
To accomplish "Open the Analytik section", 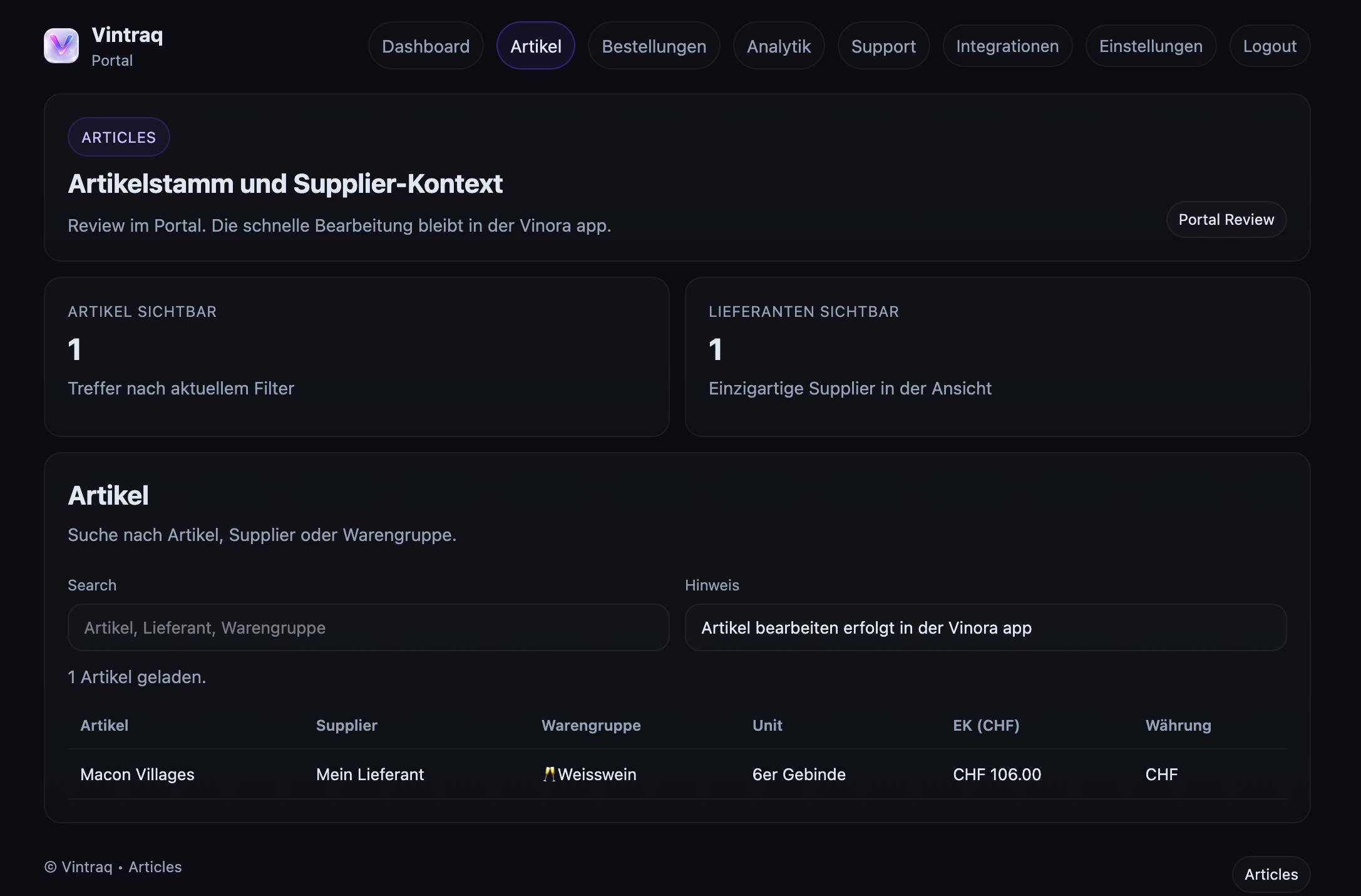I will 779,46.
